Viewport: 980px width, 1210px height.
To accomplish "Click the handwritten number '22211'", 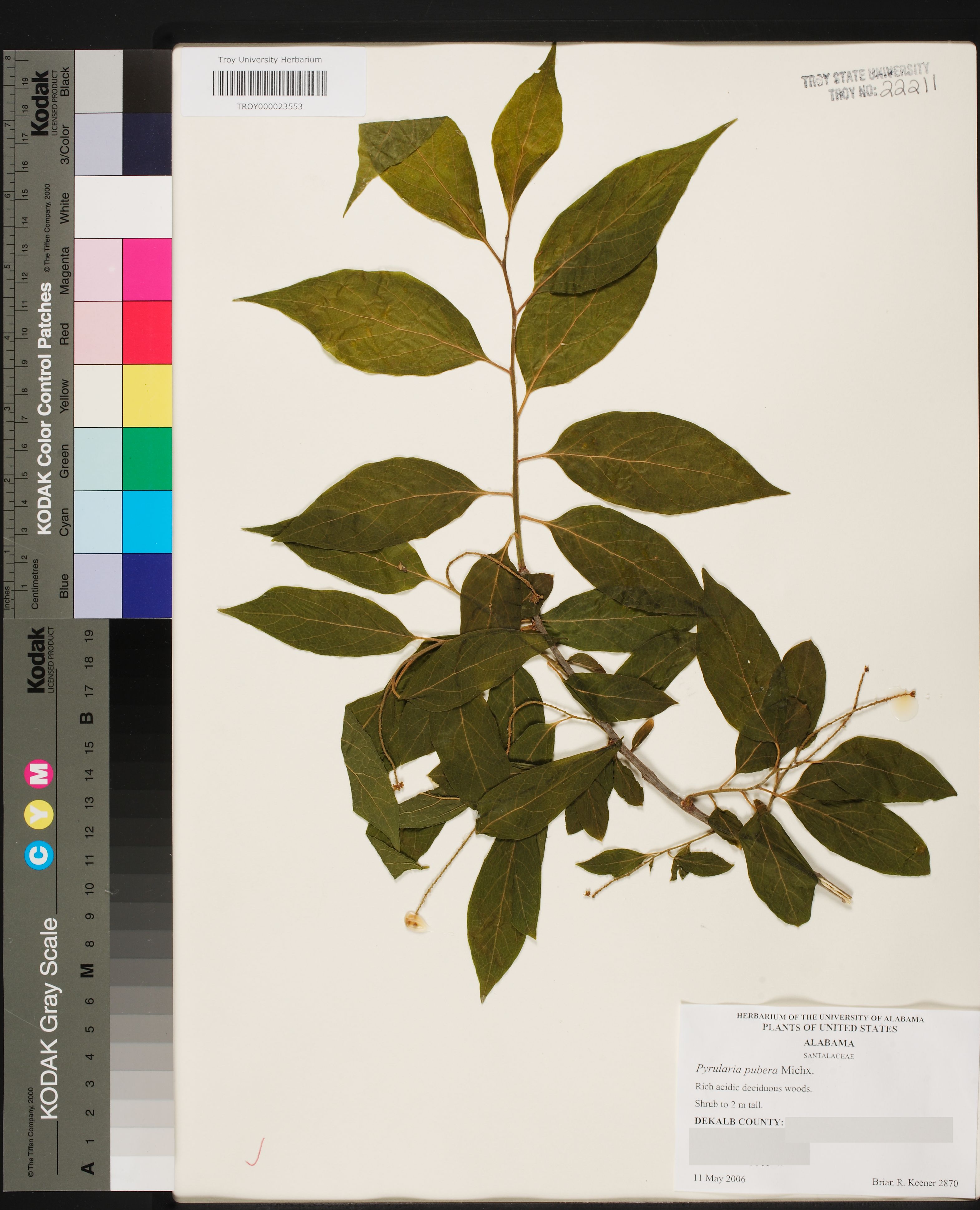I will [909, 87].
